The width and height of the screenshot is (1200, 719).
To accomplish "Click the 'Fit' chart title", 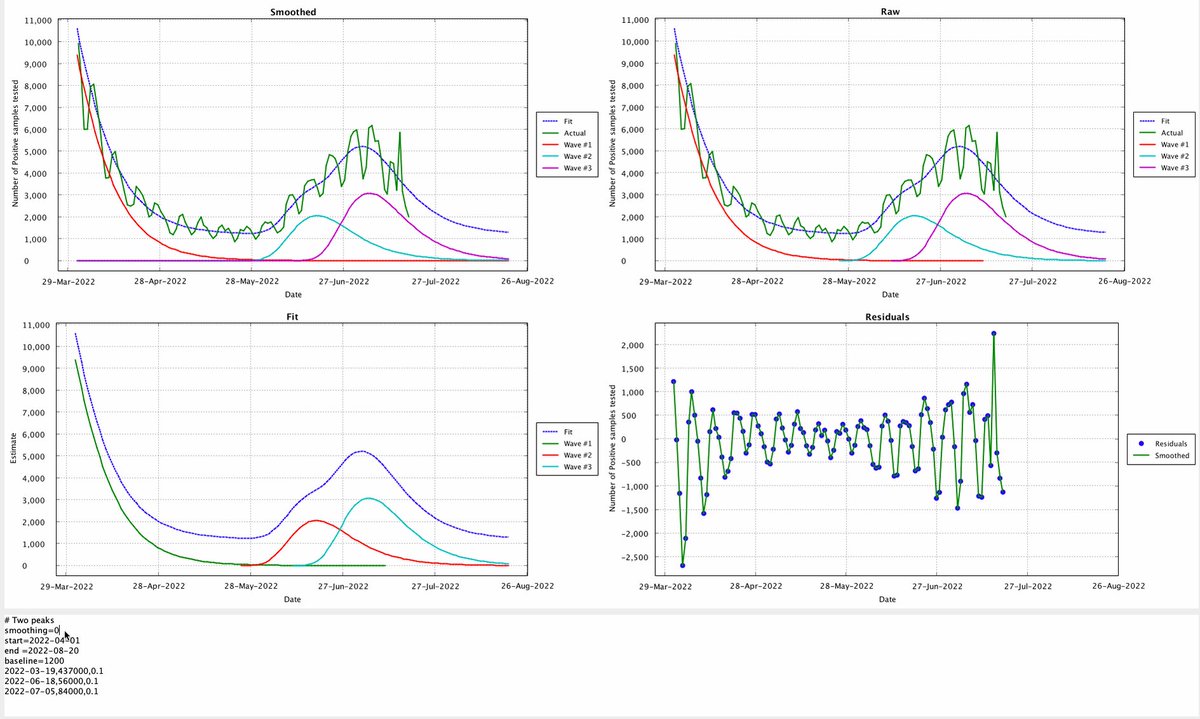I will (x=292, y=316).
